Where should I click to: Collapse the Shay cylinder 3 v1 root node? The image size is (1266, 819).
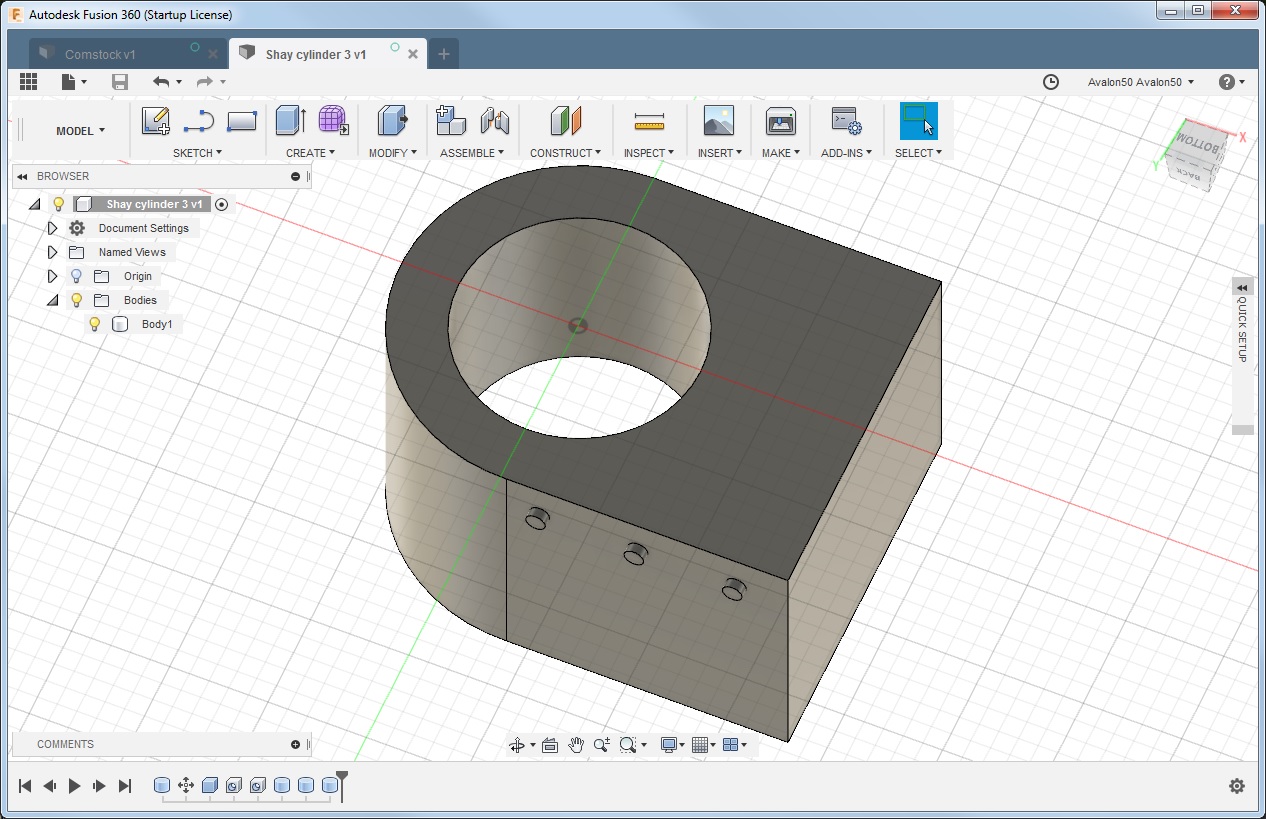click(35, 204)
